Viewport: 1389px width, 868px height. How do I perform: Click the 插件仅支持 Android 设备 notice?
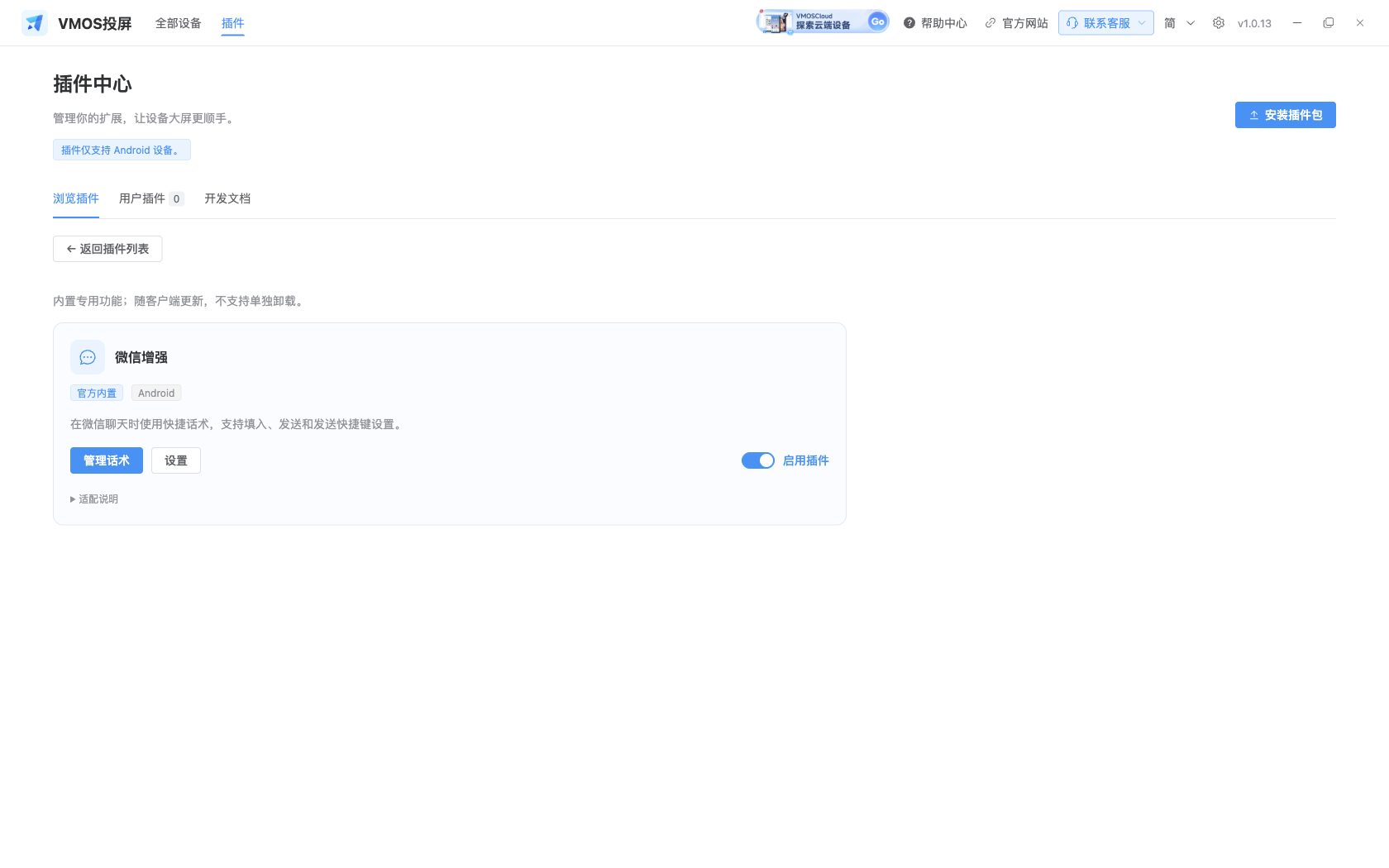(x=122, y=150)
